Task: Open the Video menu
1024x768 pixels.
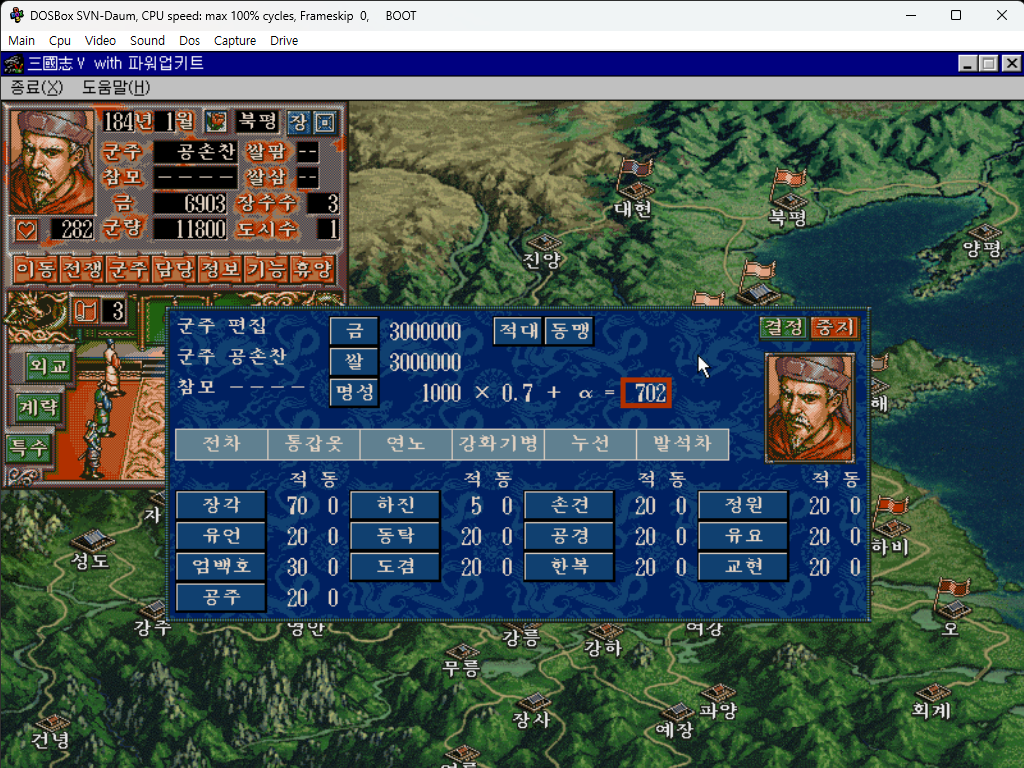Action: click(100, 40)
